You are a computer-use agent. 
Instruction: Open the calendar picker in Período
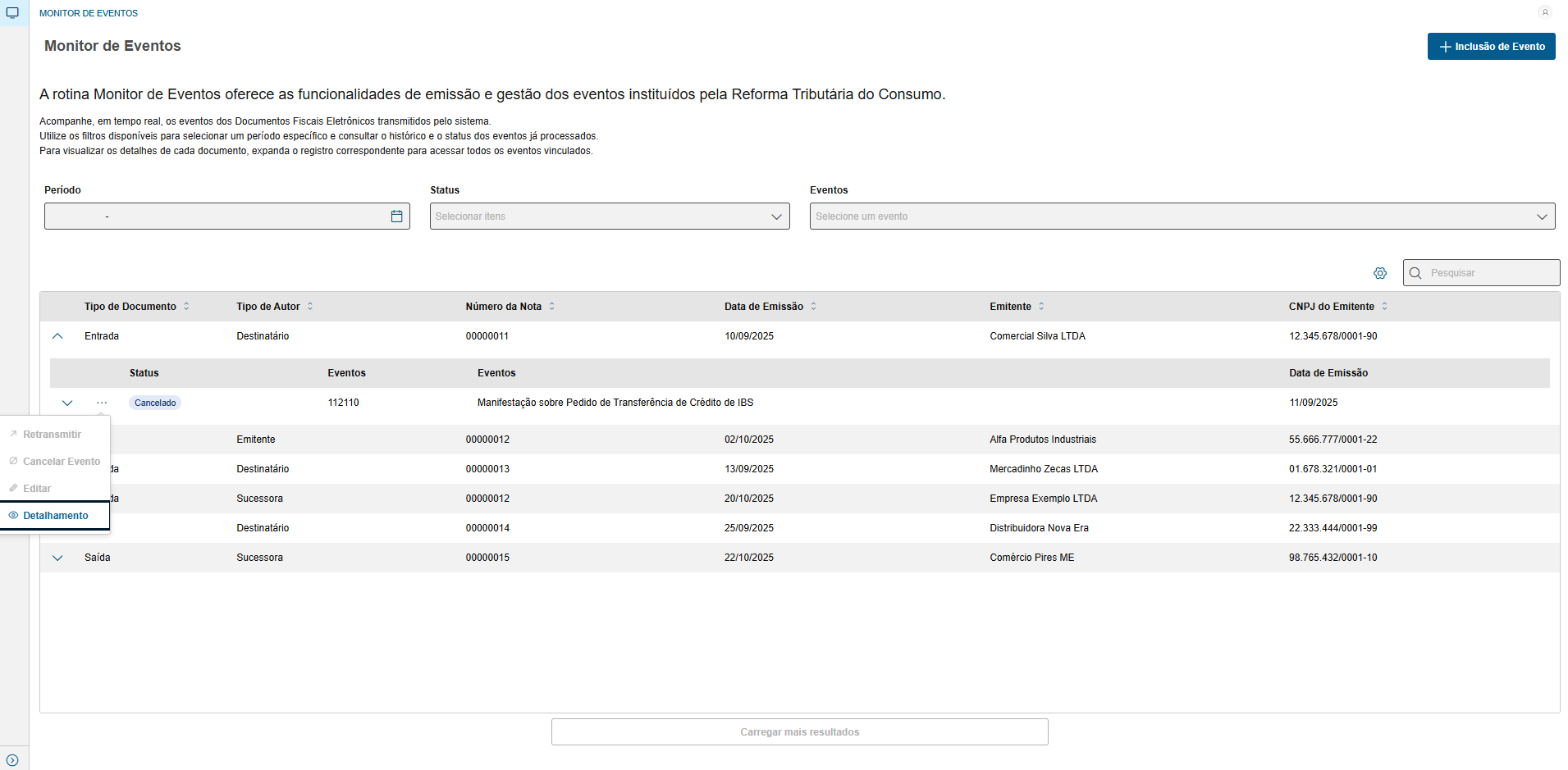pyautogui.click(x=397, y=216)
